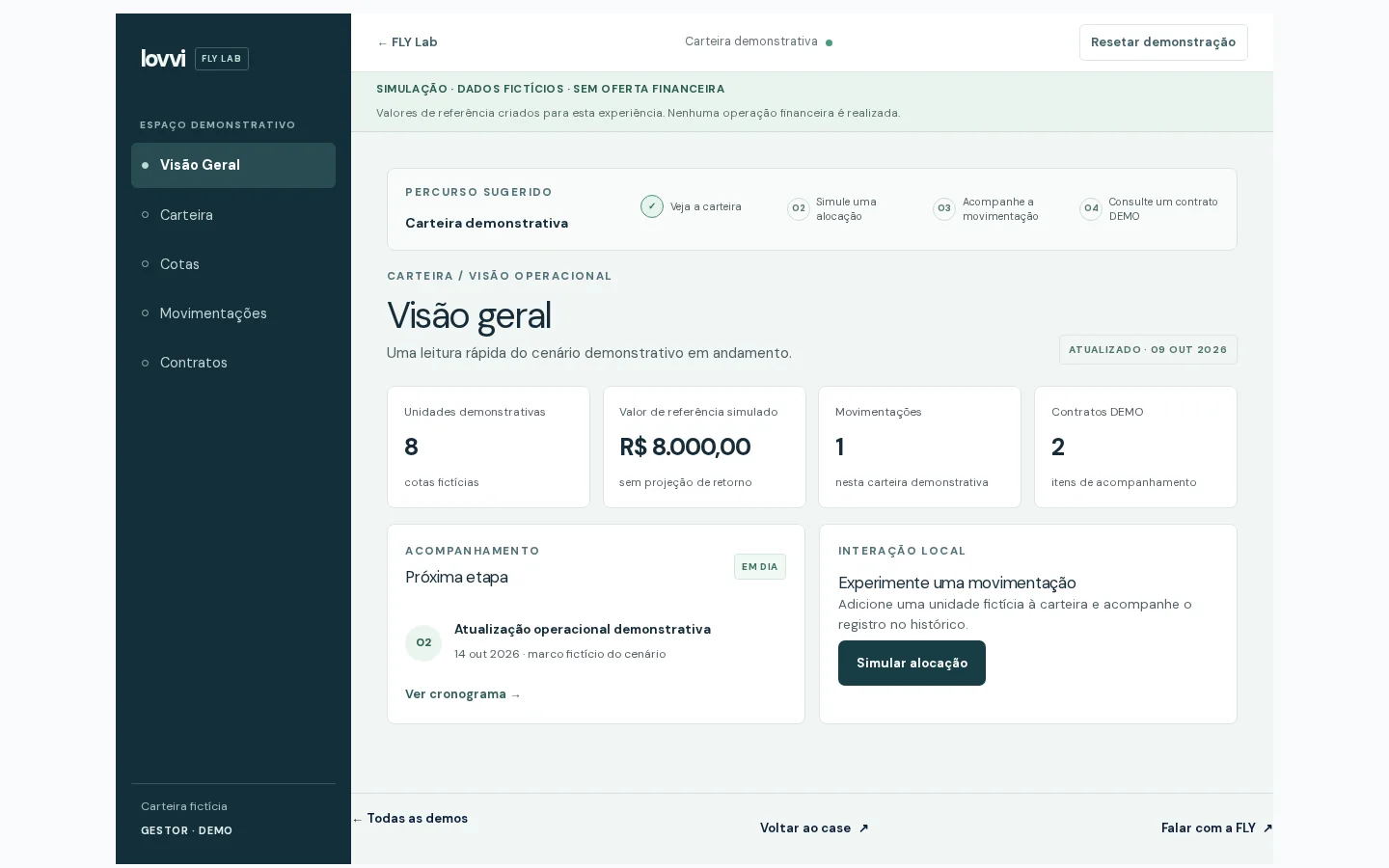Open Contratos in sidebar
The height and width of the screenshot is (868, 1389).
233,363
